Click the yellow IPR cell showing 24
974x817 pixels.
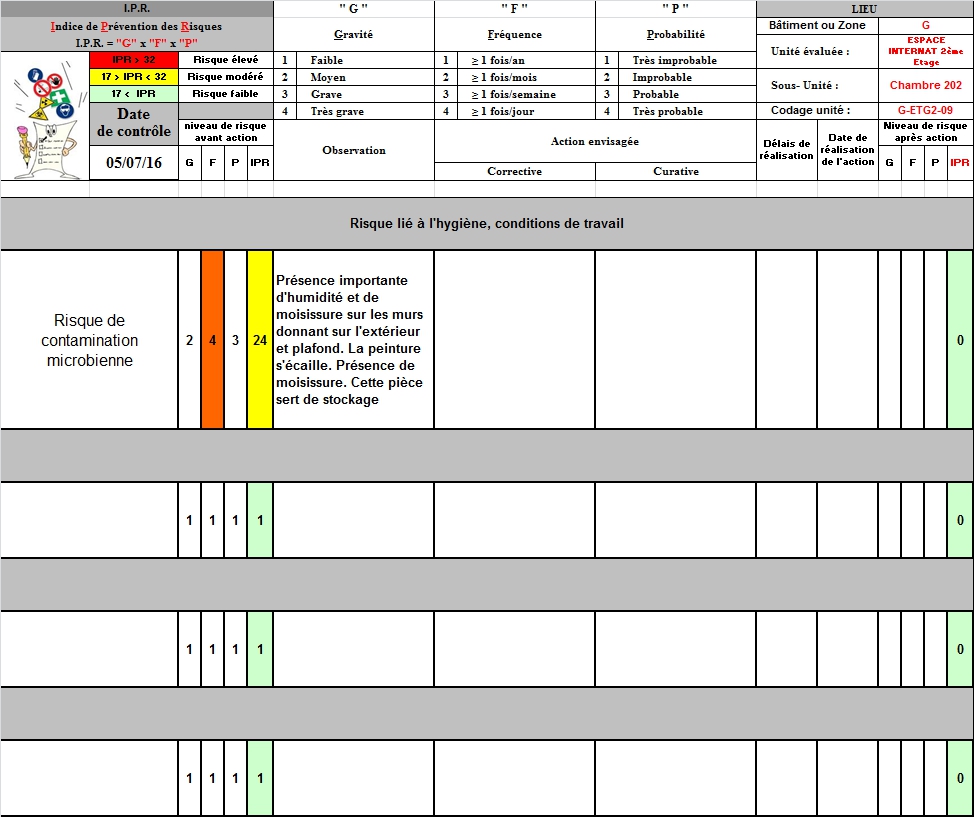click(x=260, y=340)
